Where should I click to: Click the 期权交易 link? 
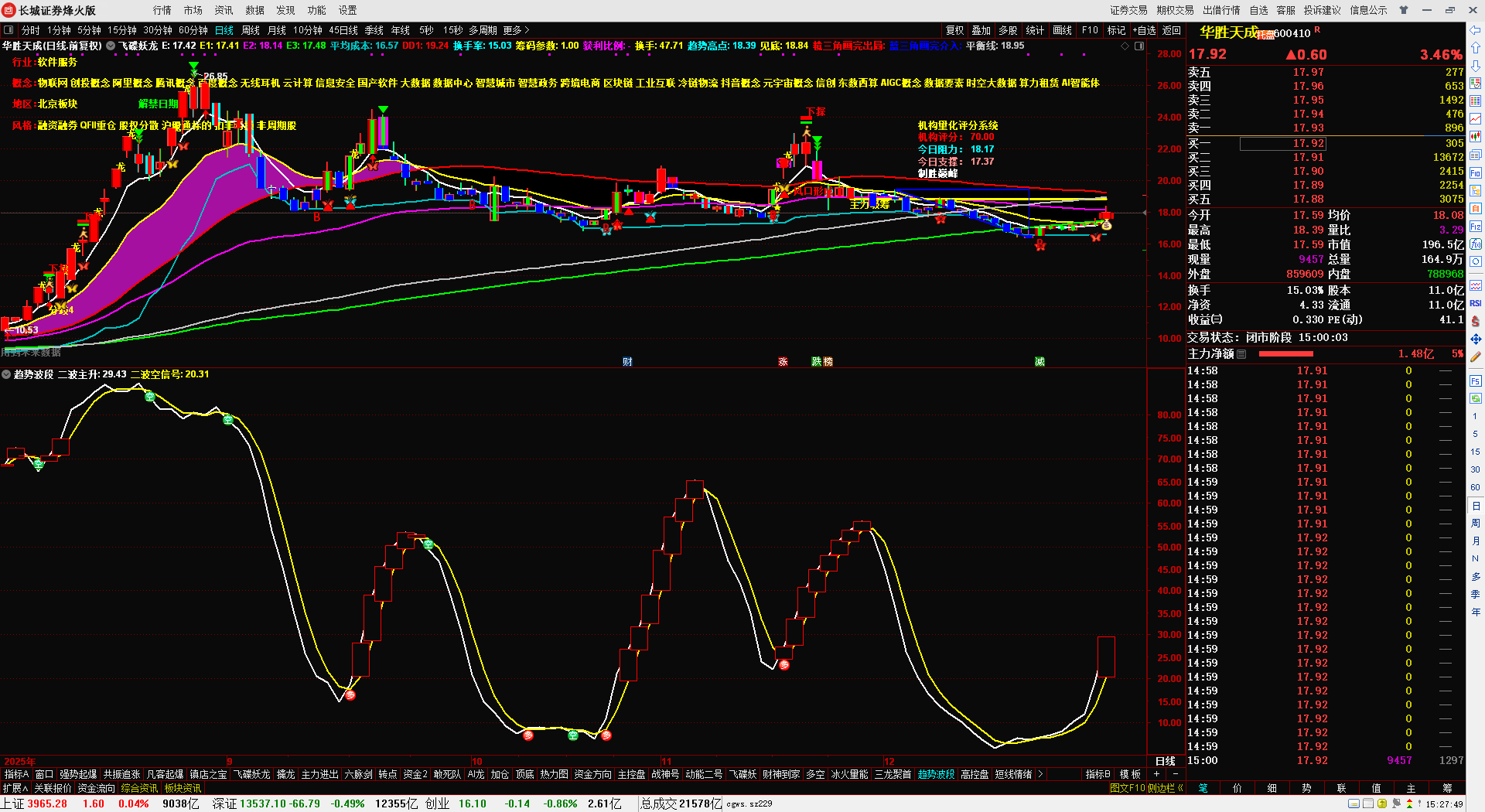click(1176, 10)
